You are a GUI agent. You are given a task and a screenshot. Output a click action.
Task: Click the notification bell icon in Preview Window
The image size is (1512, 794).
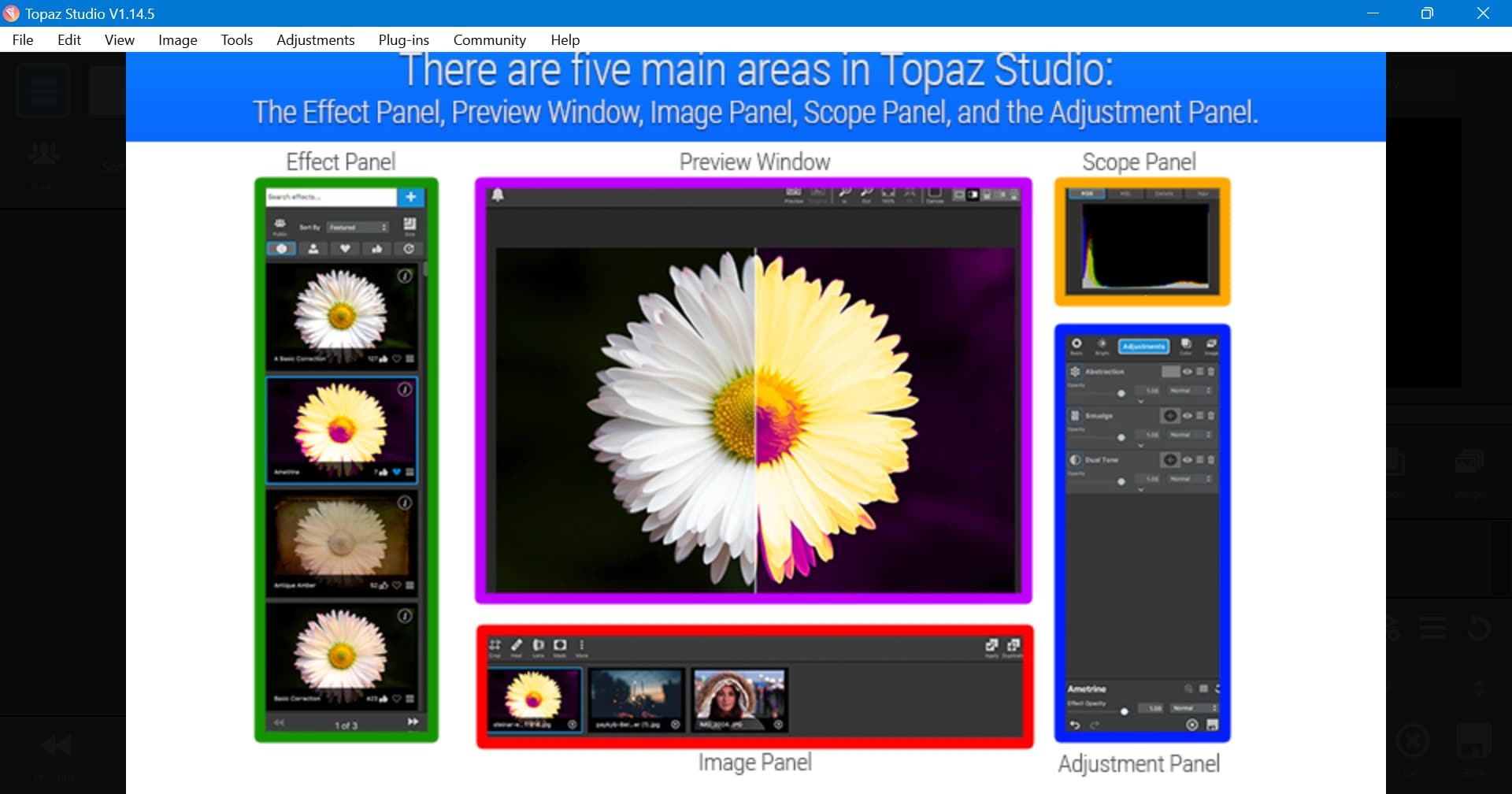click(498, 195)
